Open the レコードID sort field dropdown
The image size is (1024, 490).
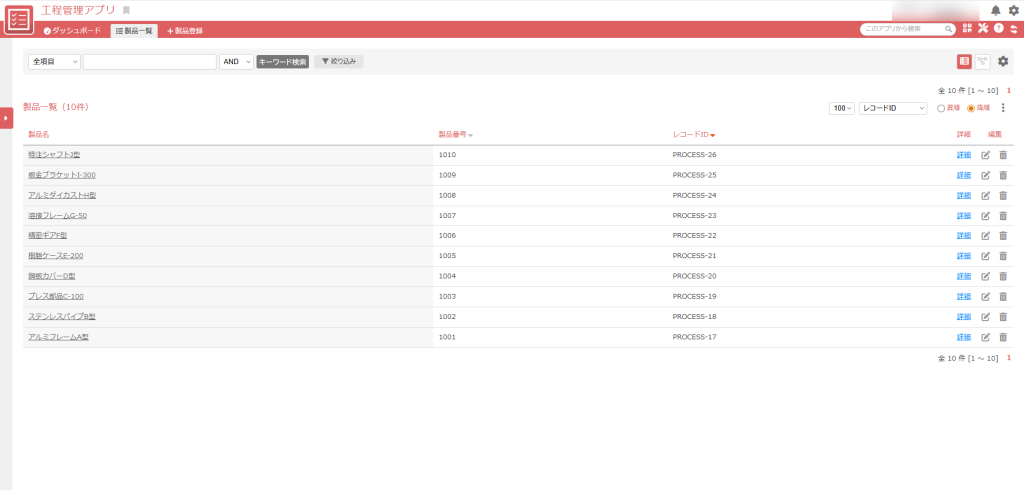coord(893,108)
